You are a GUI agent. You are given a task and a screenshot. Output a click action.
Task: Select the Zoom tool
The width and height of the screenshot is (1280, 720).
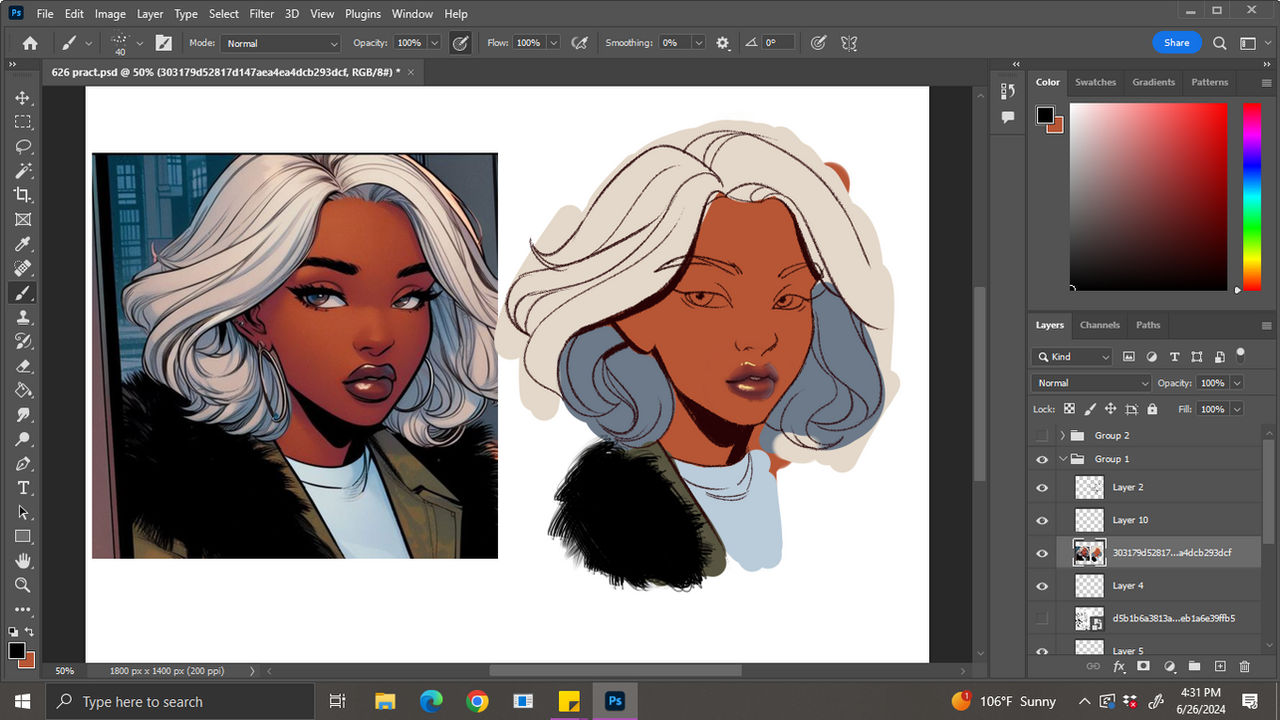pos(22,585)
